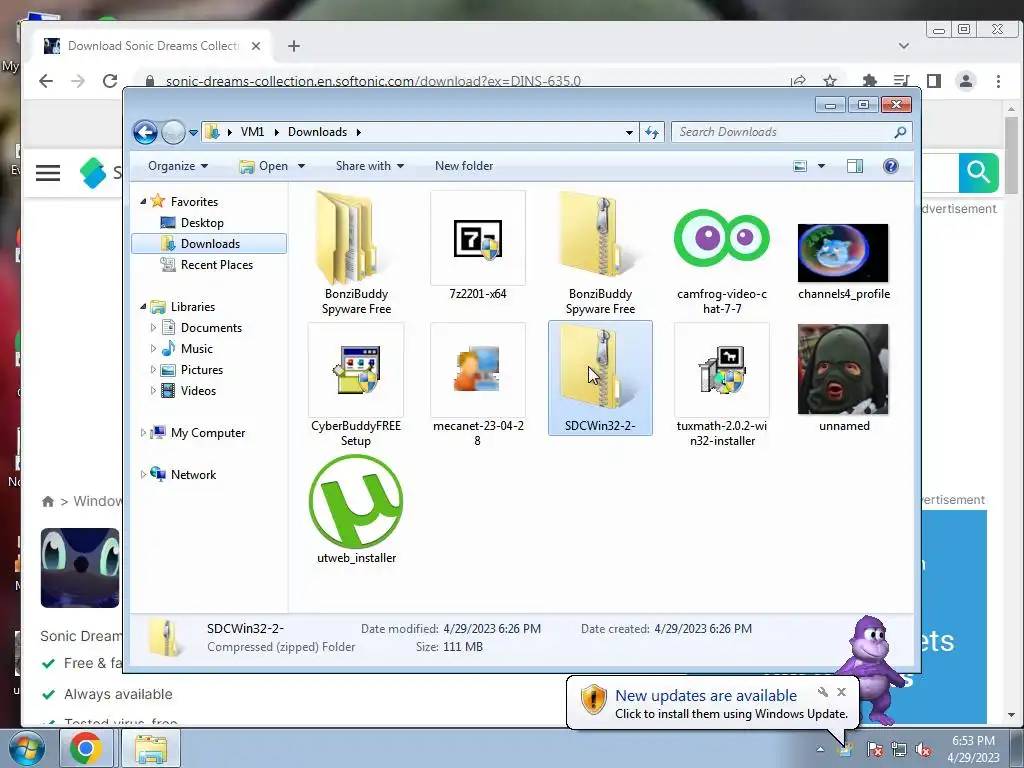1024x768 pixels.
Task: Expand the Music library
Action: pos(153,349)
